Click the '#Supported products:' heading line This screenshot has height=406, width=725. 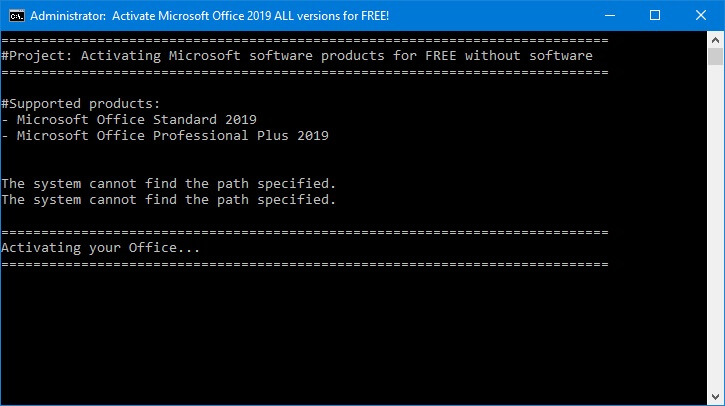click(x=81, y=103)
